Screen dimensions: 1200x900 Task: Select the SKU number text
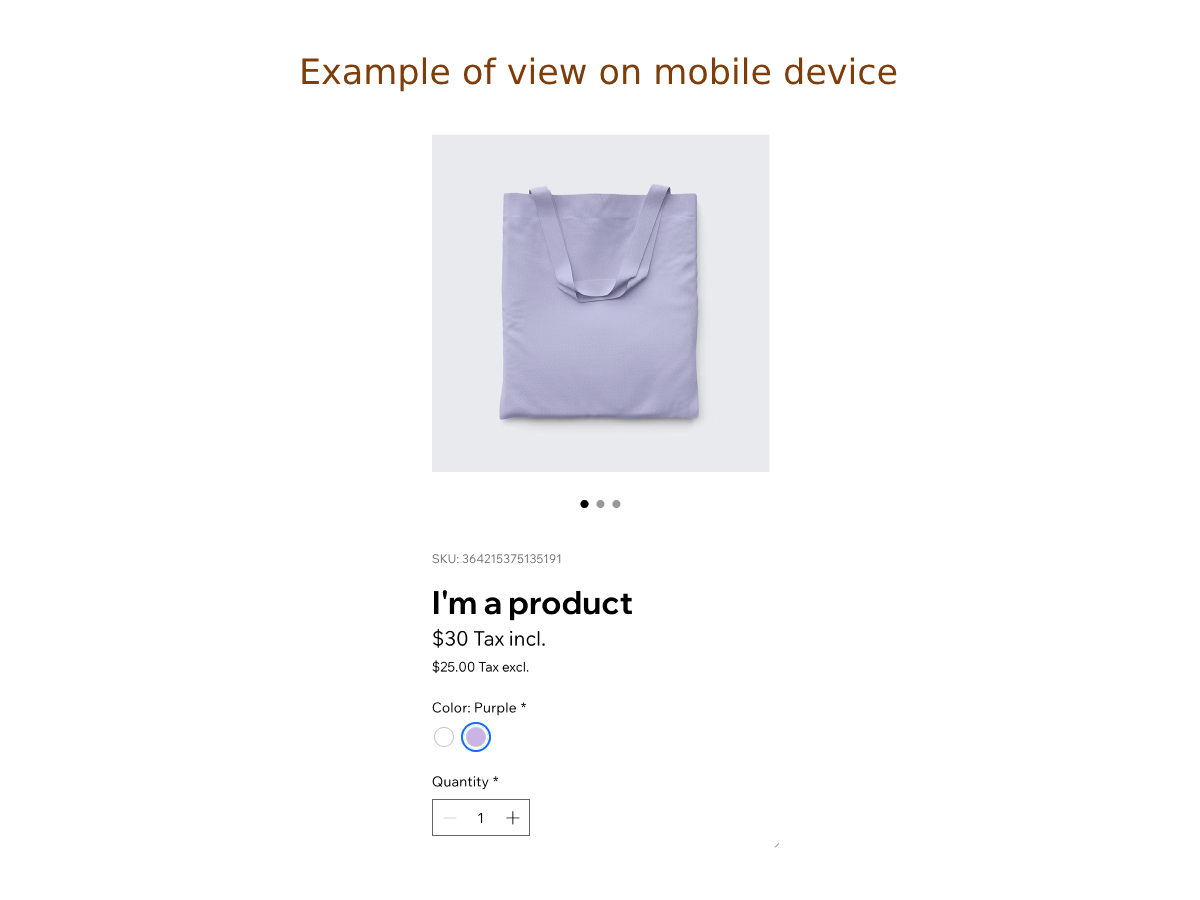click(511, 559)
